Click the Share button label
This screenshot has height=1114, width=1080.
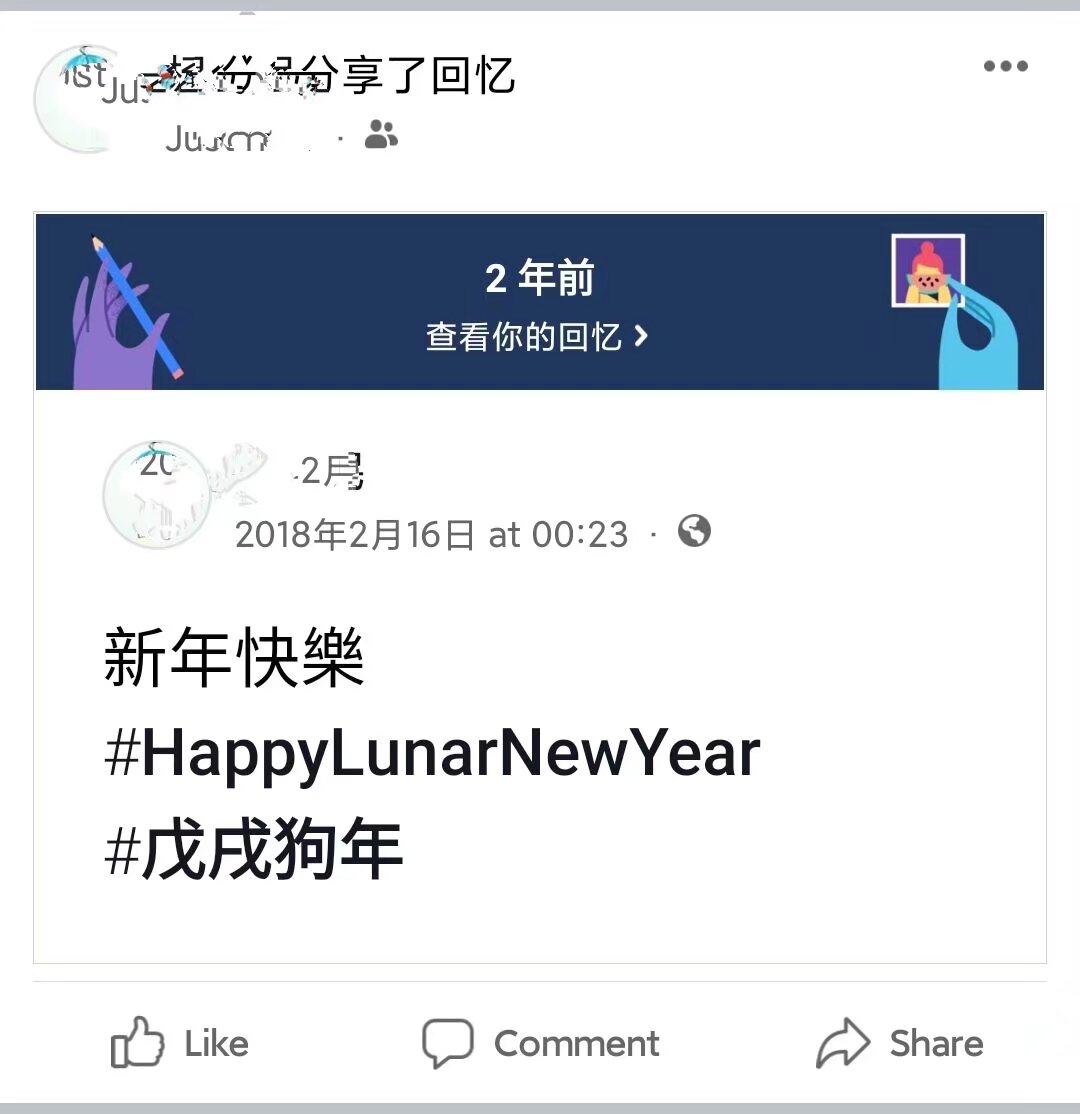pos(936,1044)
